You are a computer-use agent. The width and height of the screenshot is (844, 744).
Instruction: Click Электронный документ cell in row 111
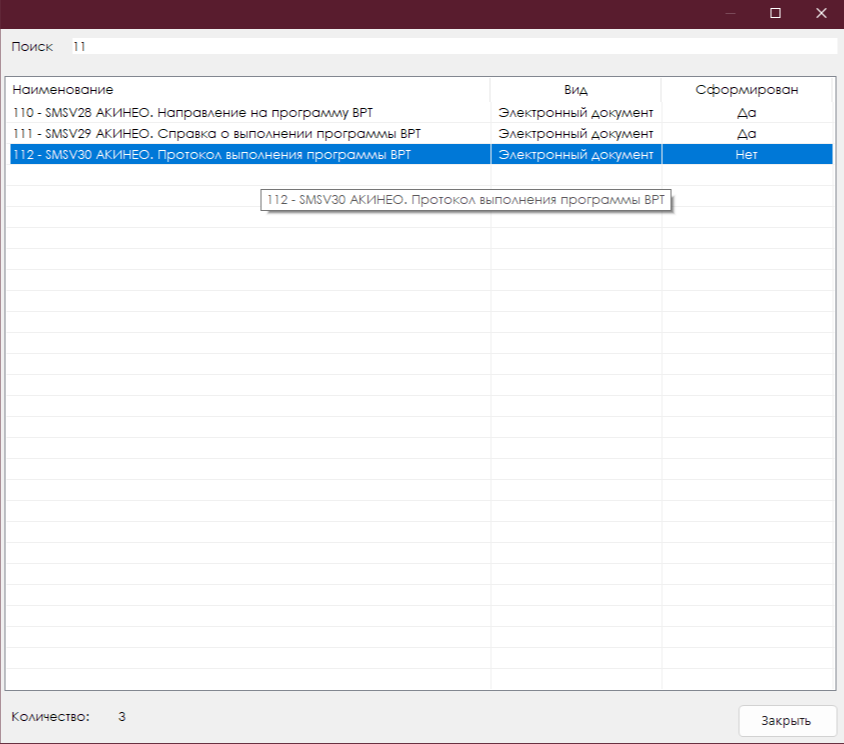point(576,134)
